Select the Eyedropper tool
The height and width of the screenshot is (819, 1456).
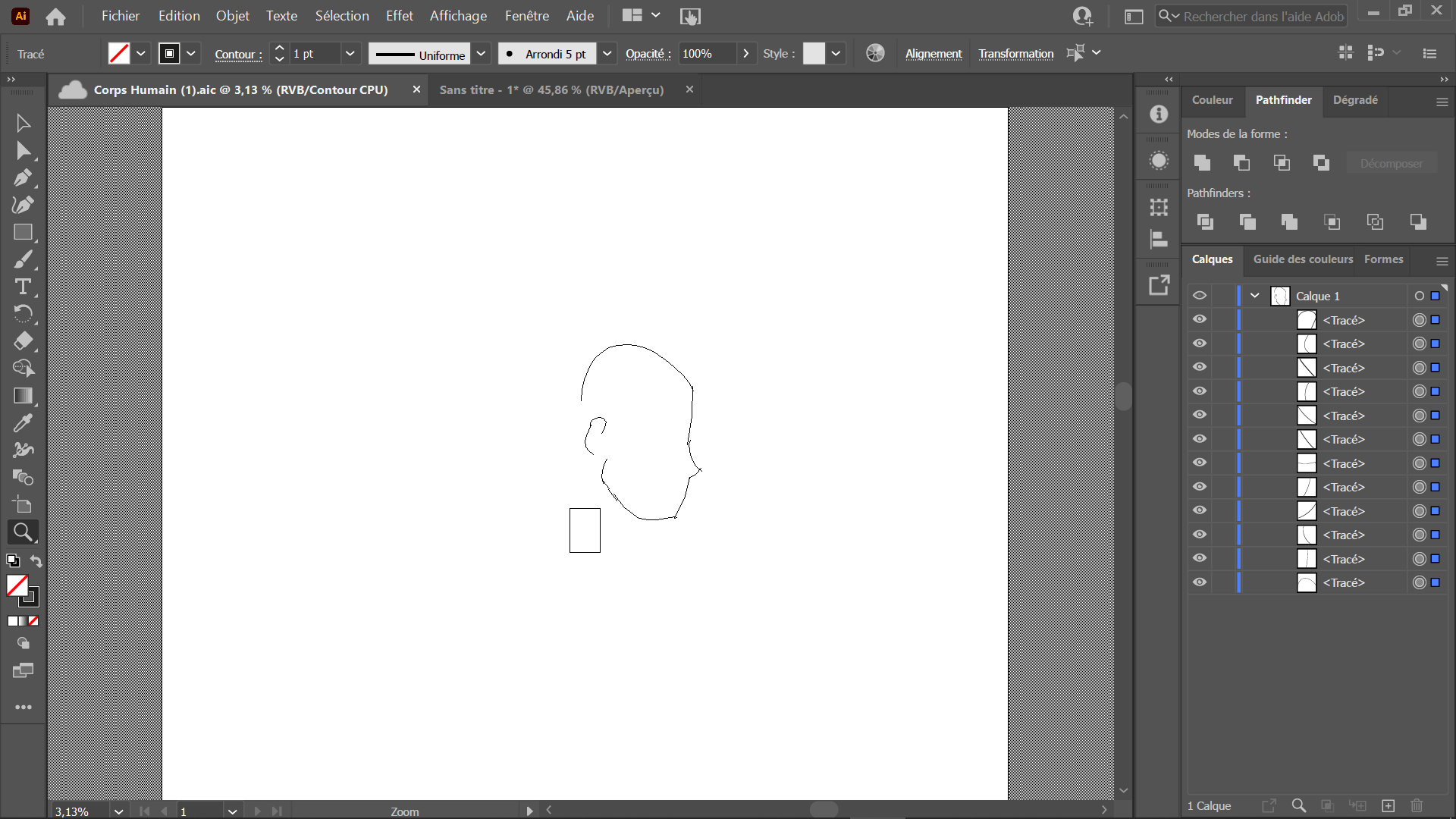coord(22,422)
